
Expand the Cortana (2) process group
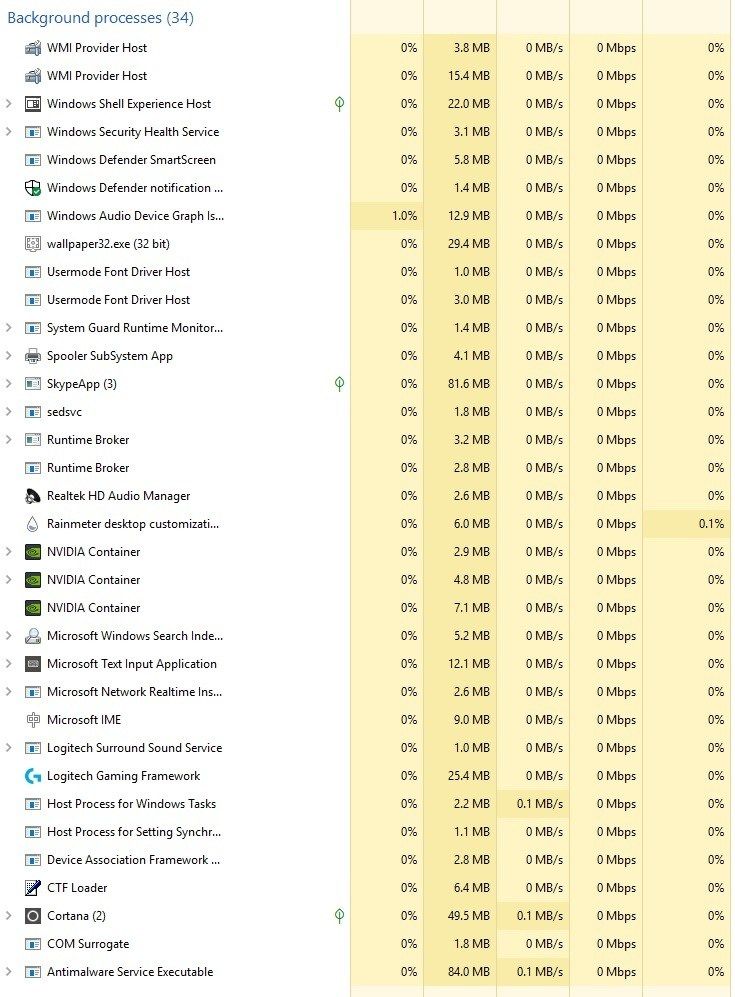point(9,916)
